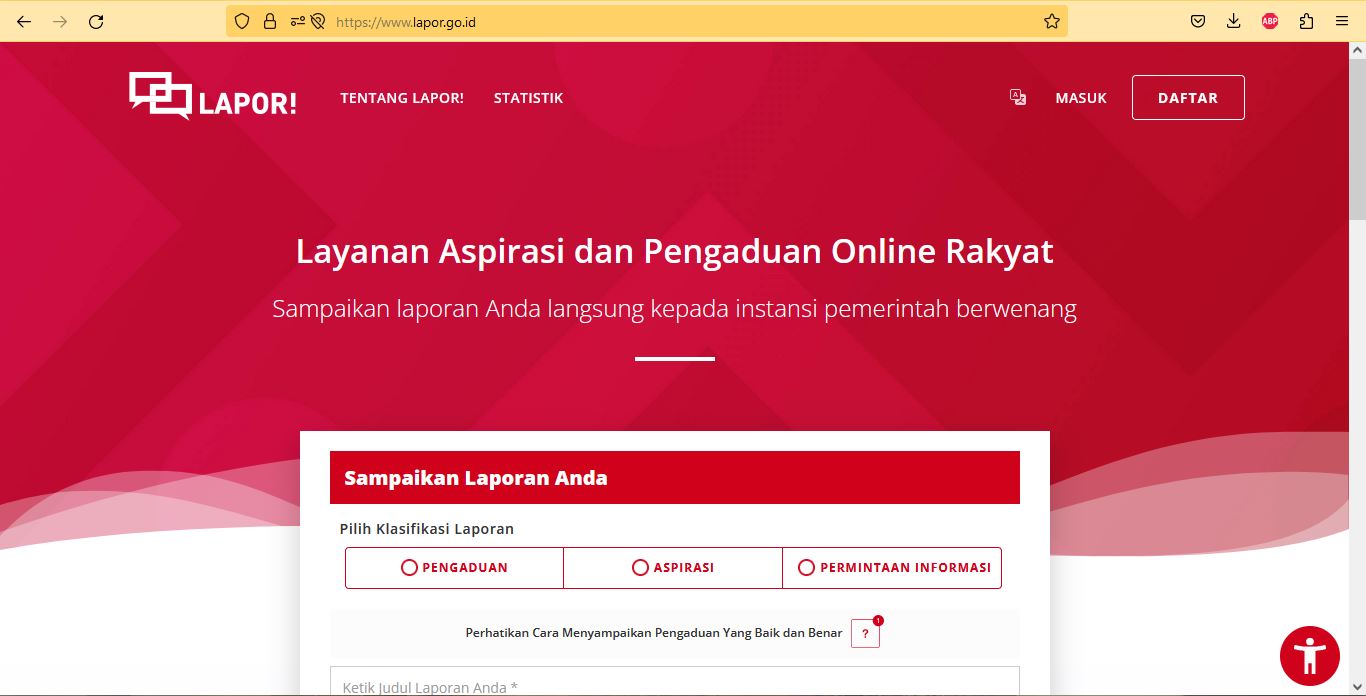Open the help question mark button

(865, 633)
